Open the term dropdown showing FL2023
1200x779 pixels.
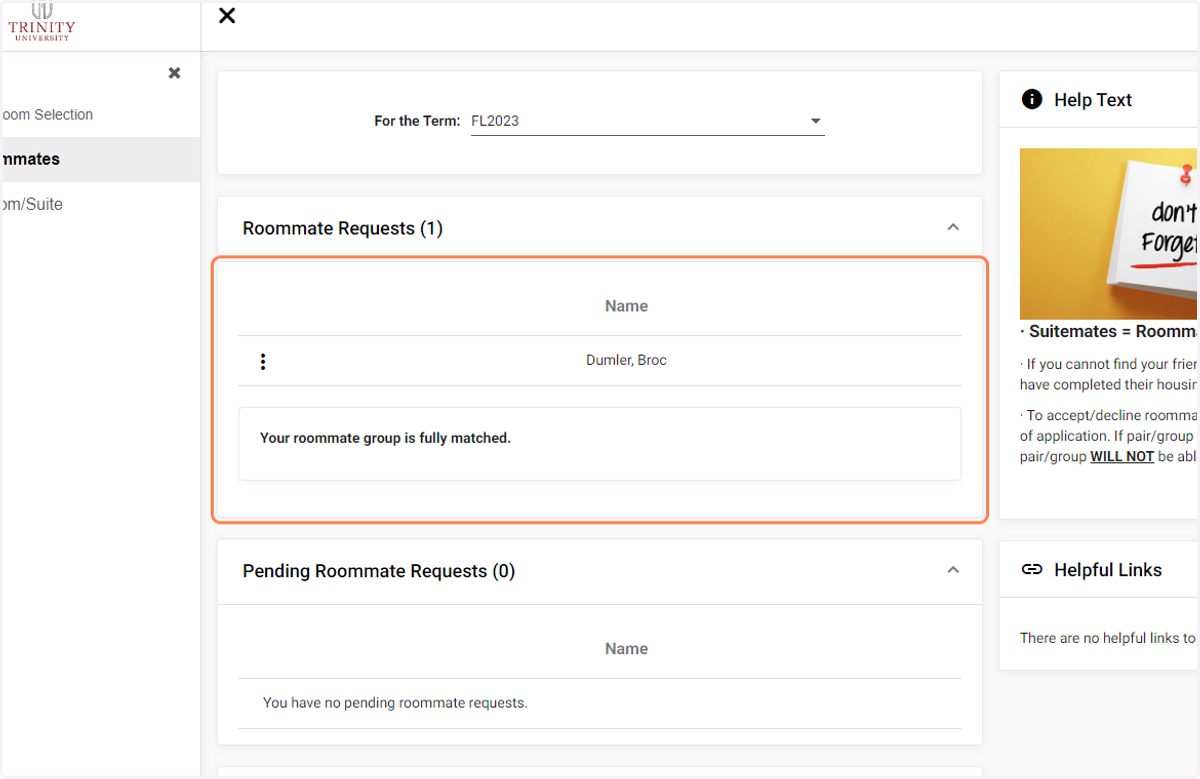click(648, 121)
